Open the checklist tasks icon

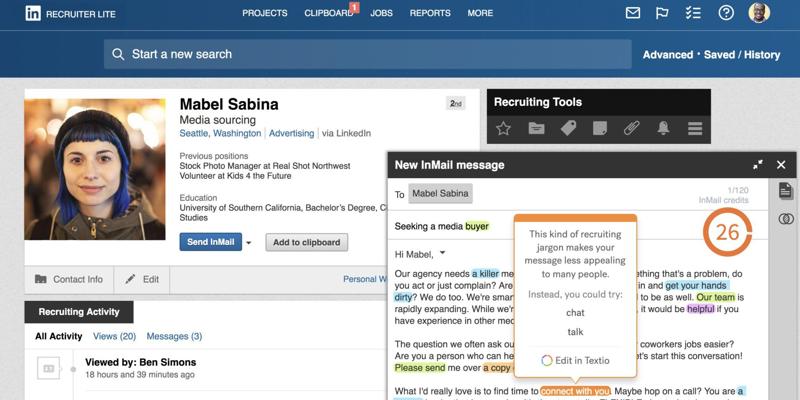click(693, 13)
